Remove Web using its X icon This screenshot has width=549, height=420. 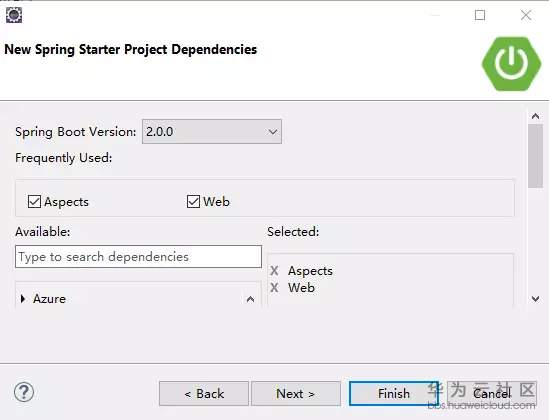(x=274, y=288)
